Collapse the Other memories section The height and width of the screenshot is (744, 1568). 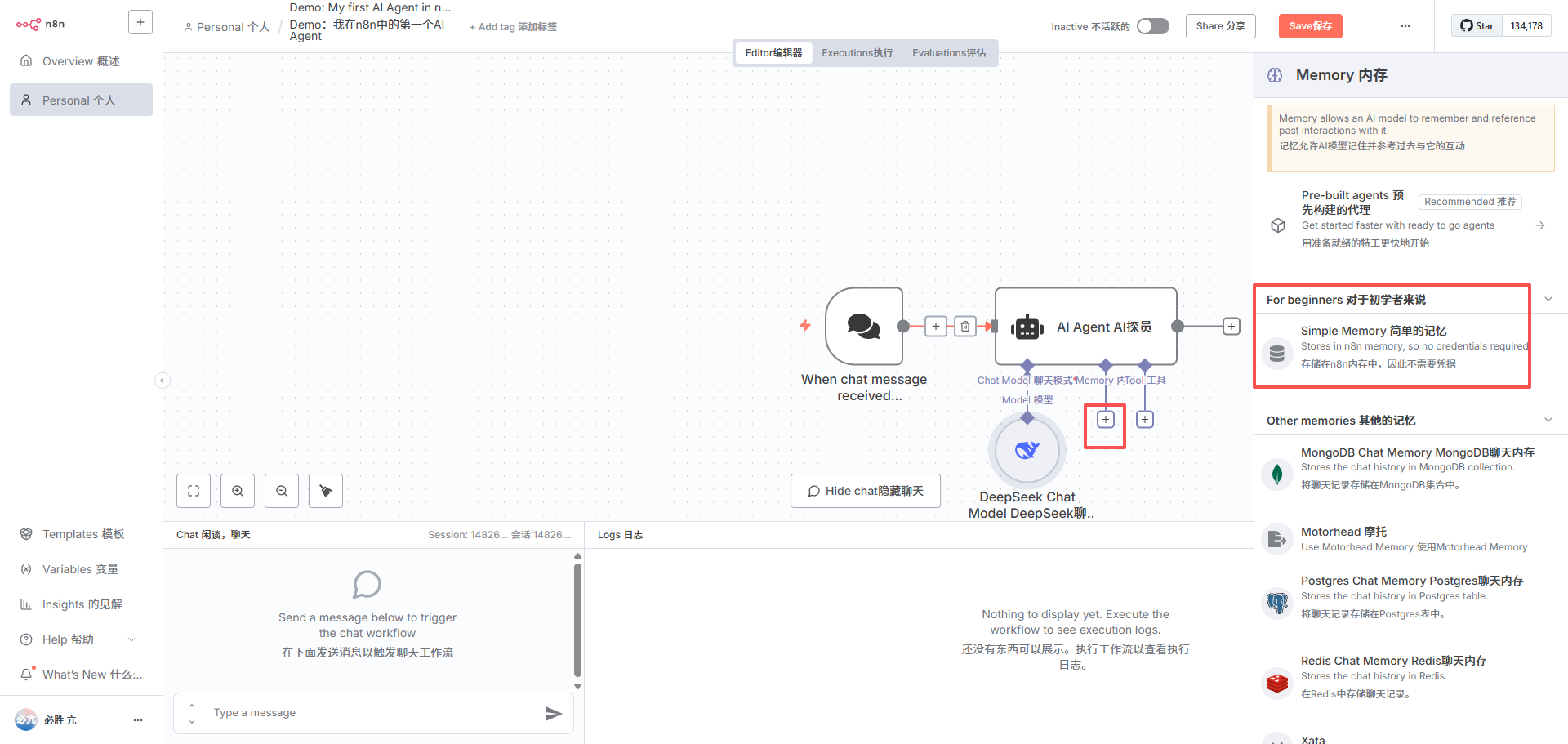pos(1548,420)
